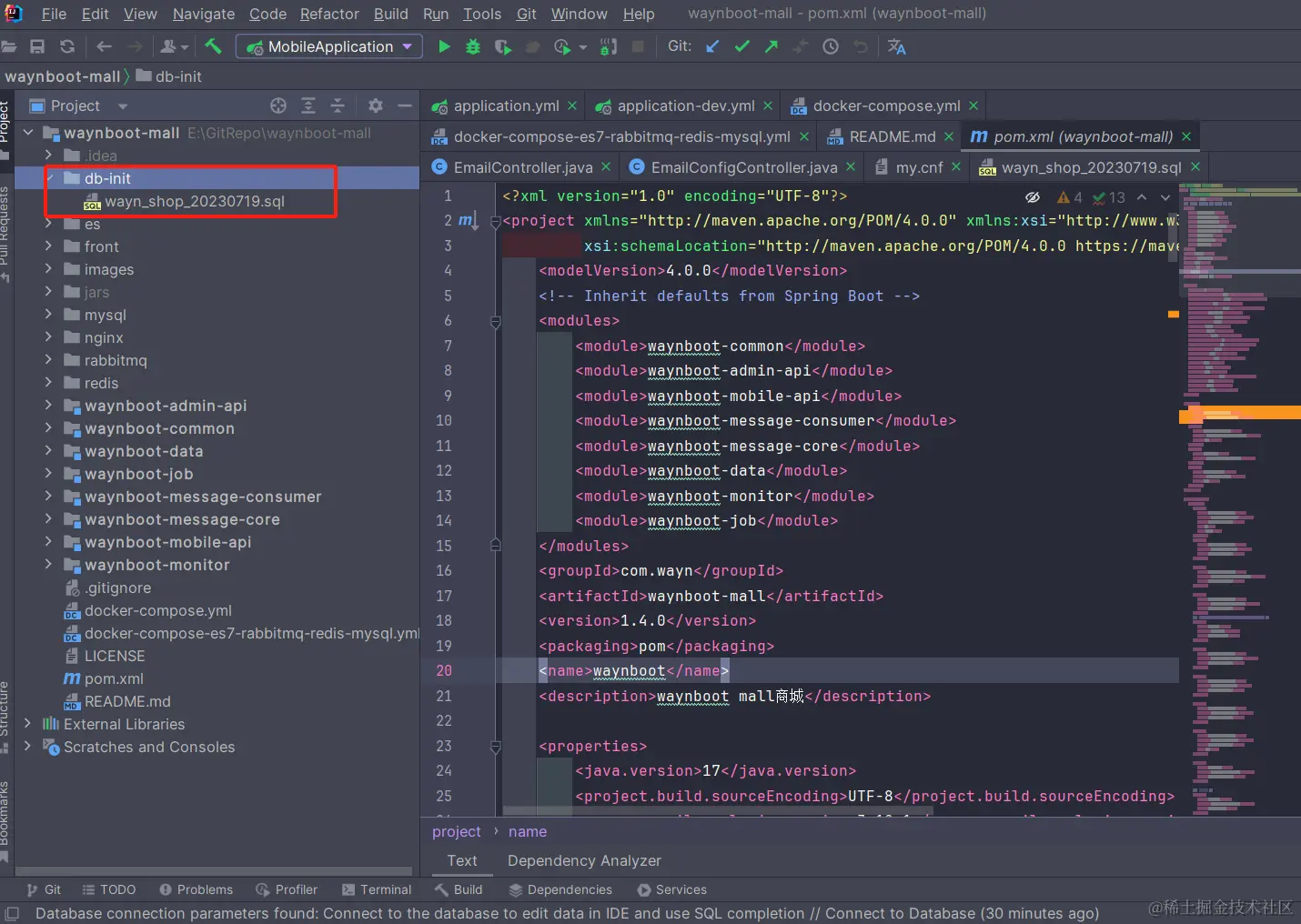The image size is (1301, 924).
Task: Update project via Git blue arrow icon
Action: tap(712, 46)
